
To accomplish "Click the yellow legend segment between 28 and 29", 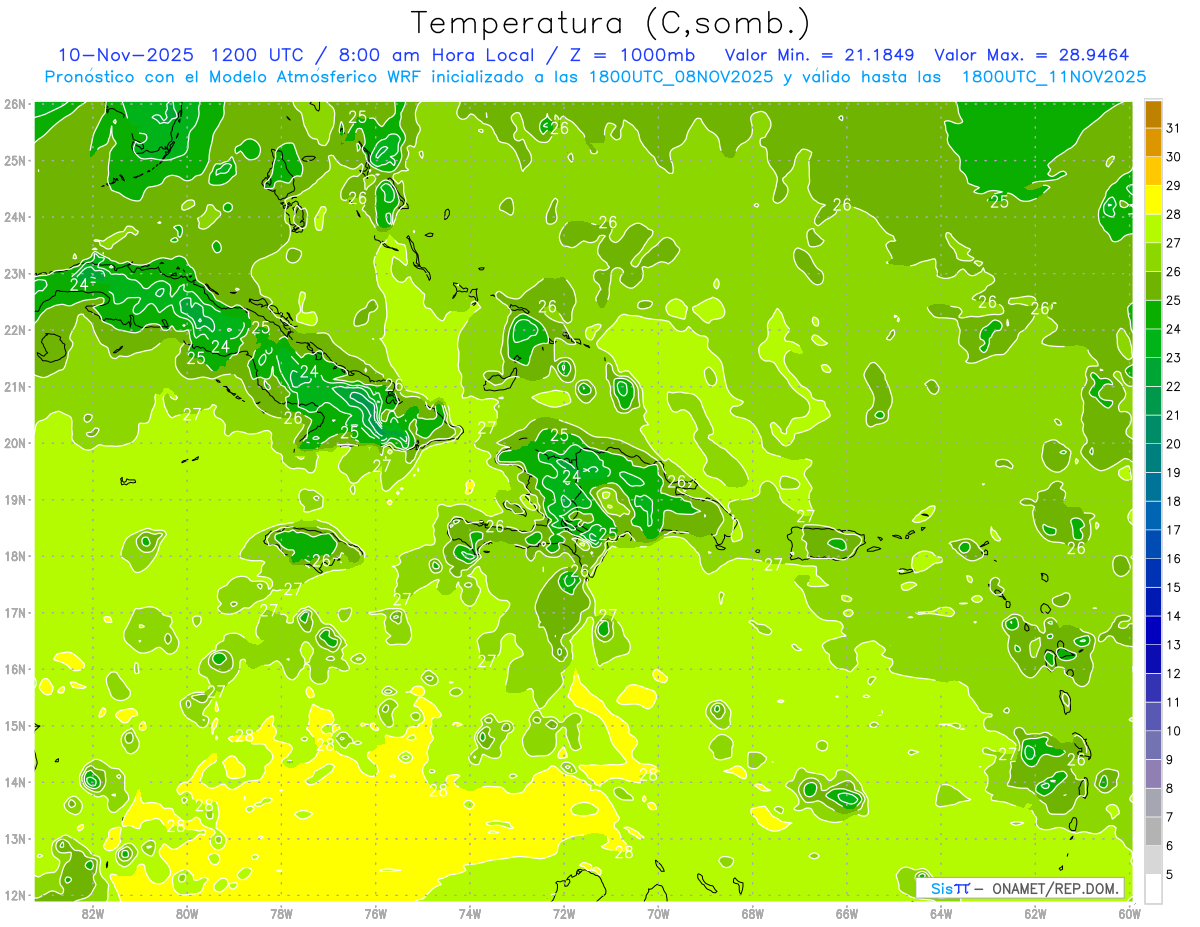I will point(1153,200).
